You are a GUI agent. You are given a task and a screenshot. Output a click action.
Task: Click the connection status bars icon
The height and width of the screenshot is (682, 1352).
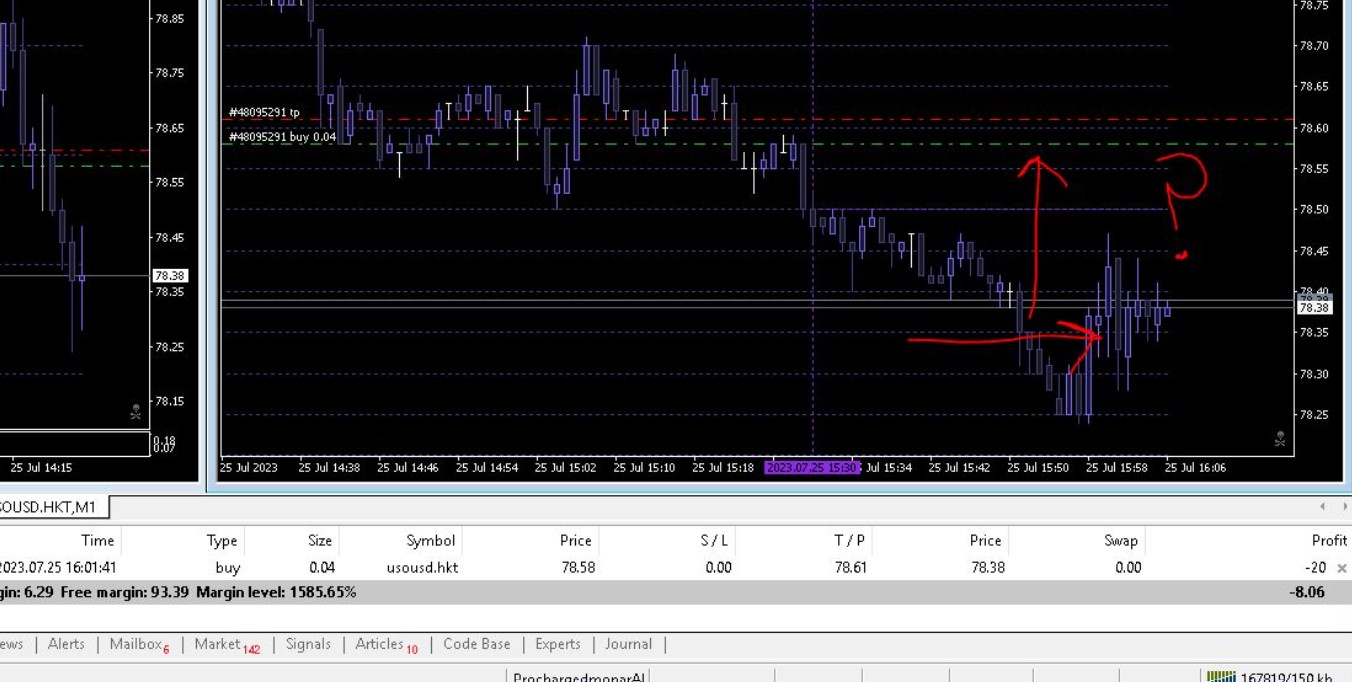click(1220, 677)
